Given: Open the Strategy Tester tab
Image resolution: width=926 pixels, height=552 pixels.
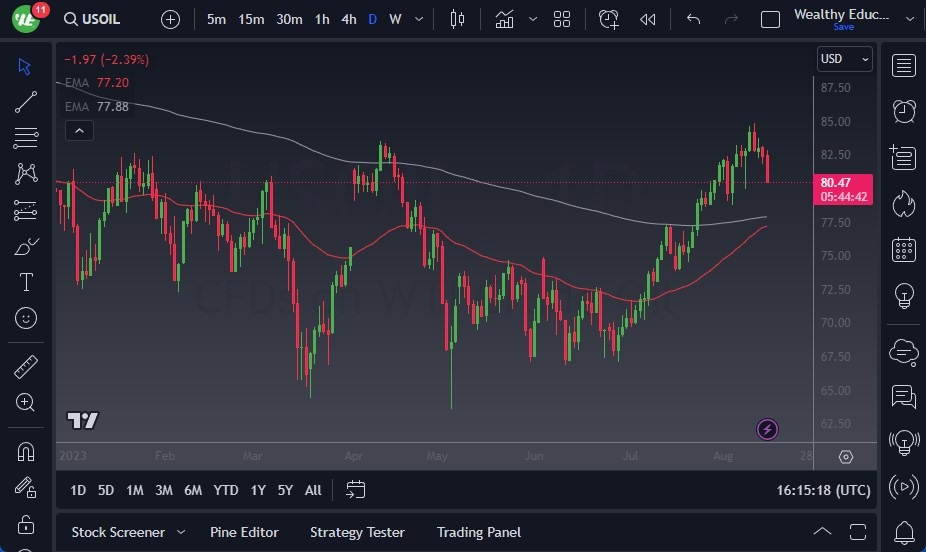Looking at the screenshot, I should [x=357, y=532].
